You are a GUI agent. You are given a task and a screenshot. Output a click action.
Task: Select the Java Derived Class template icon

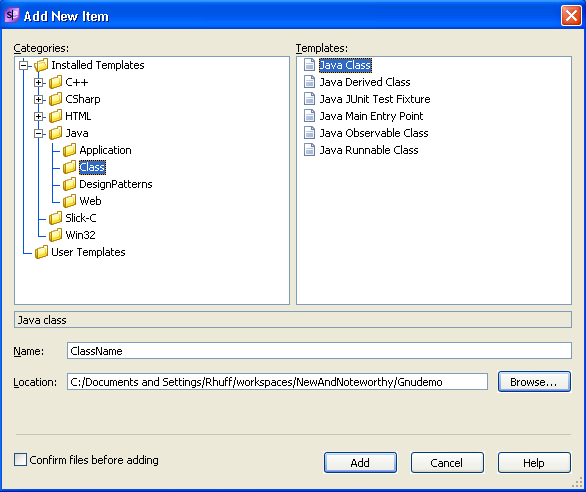tap(309, 82)
